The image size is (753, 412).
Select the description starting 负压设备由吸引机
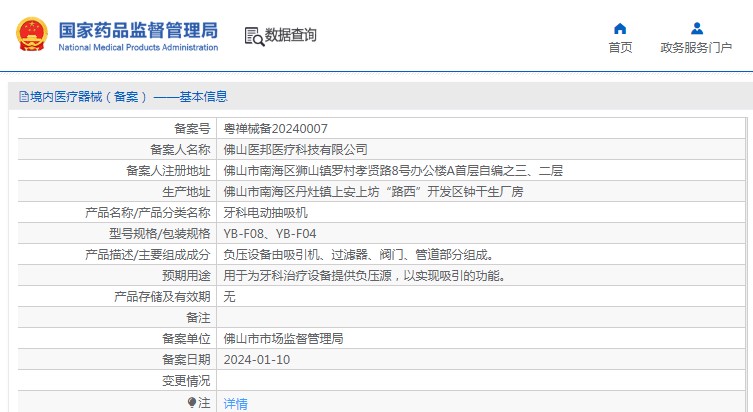pos(360,254)
